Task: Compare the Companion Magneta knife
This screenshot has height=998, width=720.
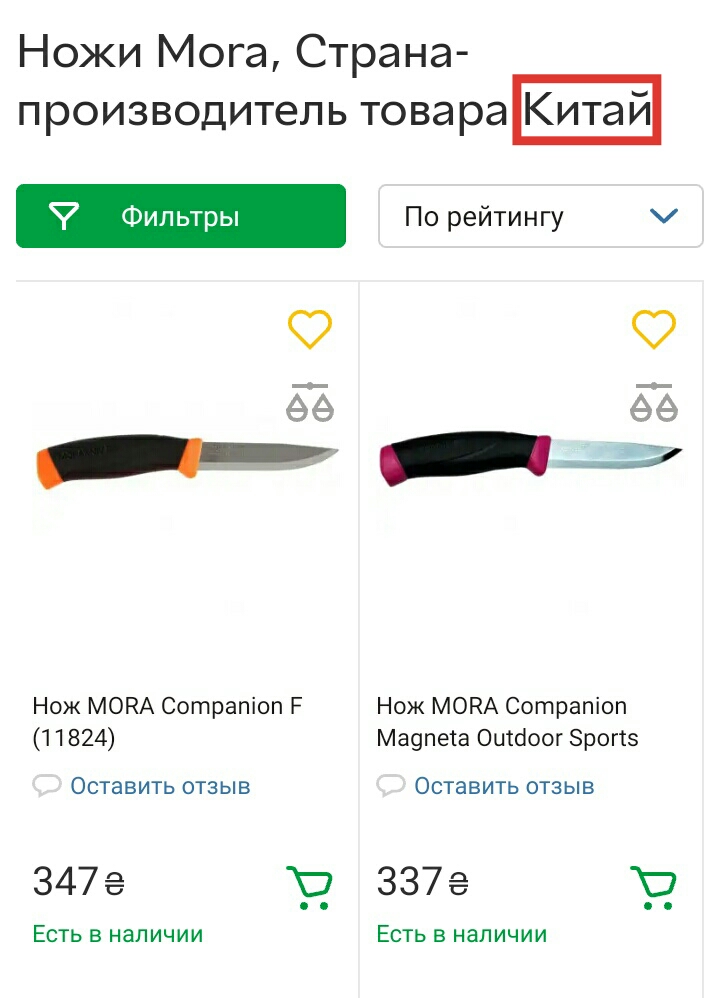Action: [654, 401]
